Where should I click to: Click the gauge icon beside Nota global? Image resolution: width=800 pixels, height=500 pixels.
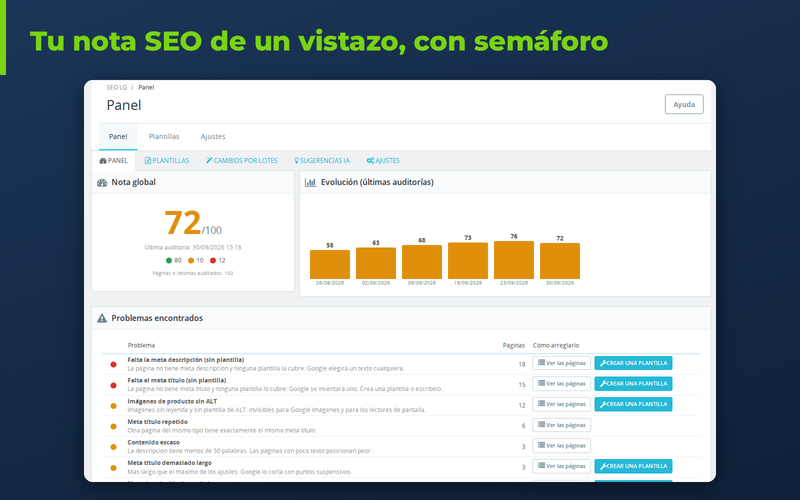102,182
